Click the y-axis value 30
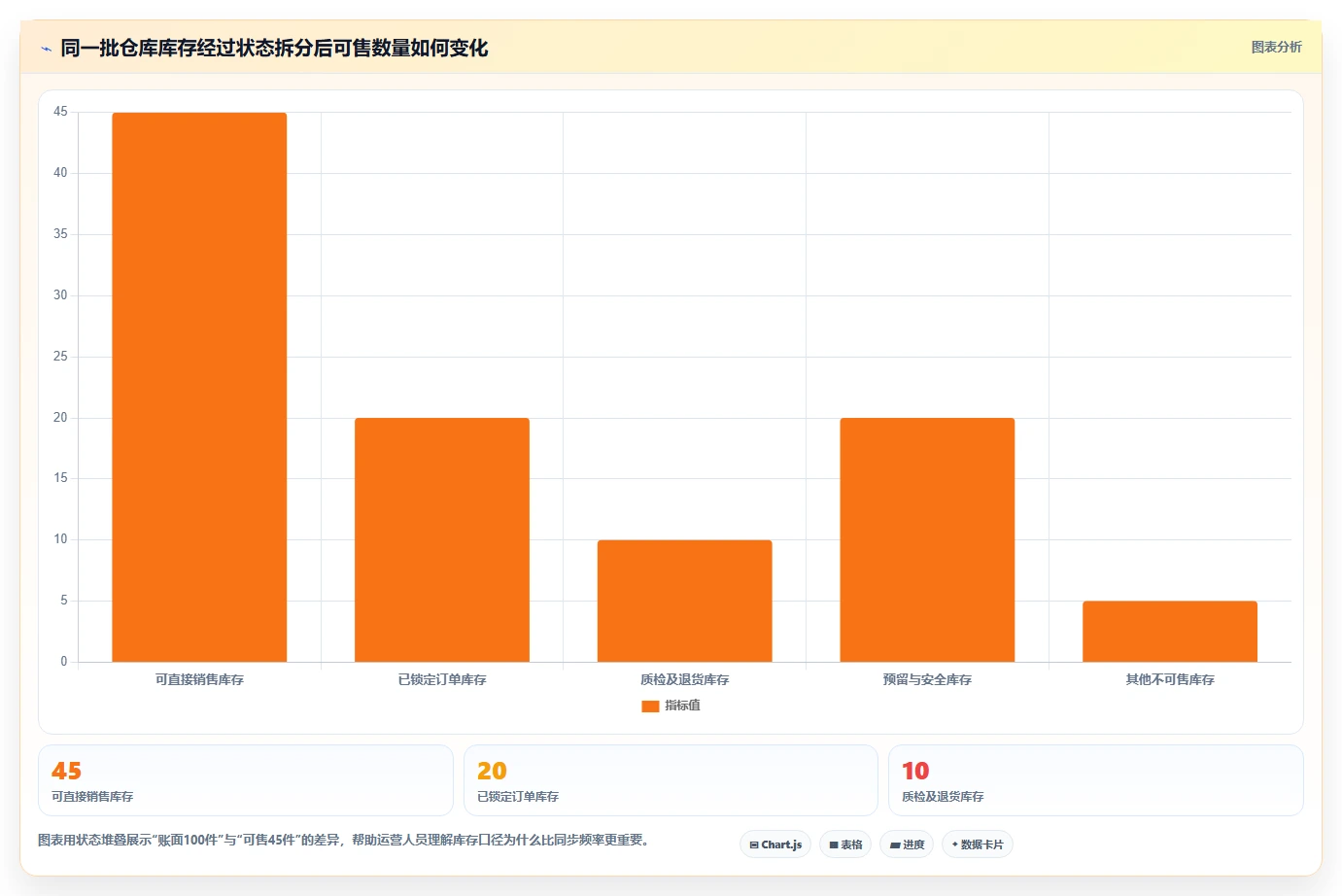The image size is (1342, 896). click(60, 295)
